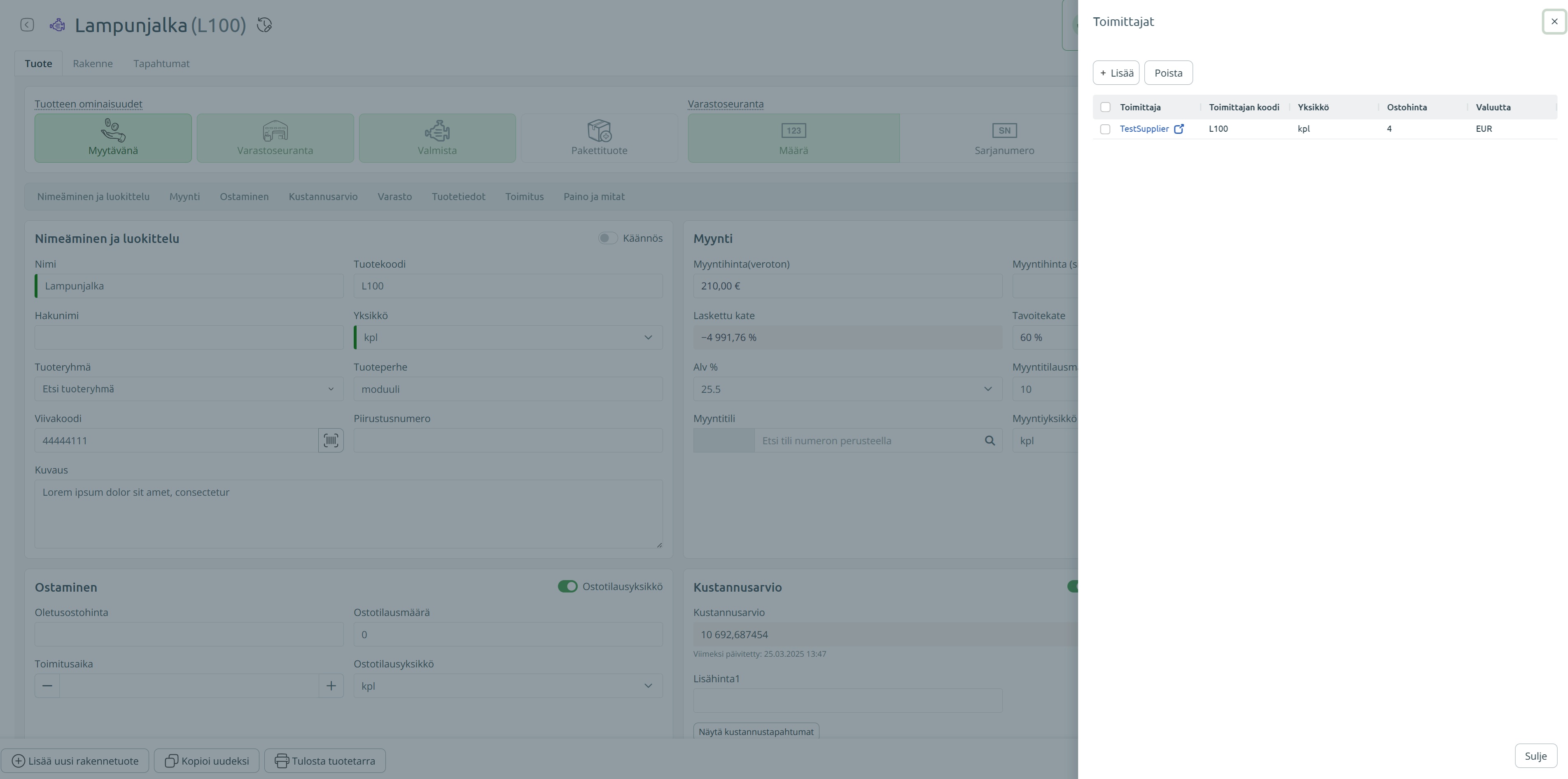Image resolution: width=1568 pixels, height=779 pixels.
Task: Increase Toimitusaika with the plus button
Action: (x=331, y=686)
